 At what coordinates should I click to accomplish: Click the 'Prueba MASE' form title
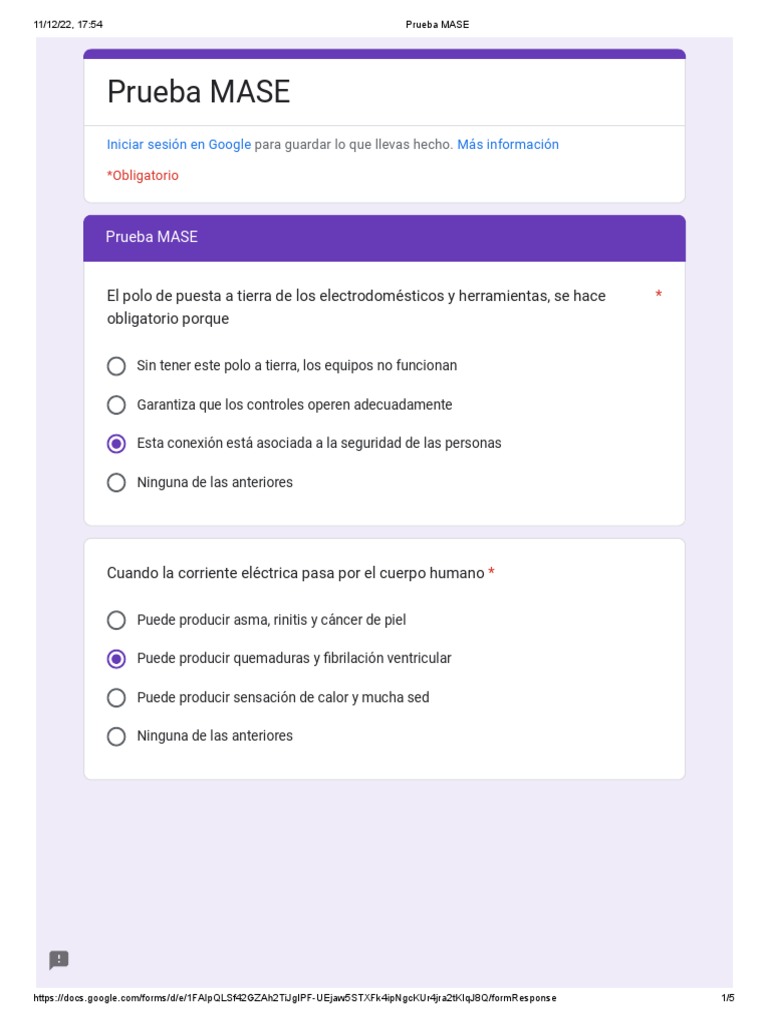point(198,93)
